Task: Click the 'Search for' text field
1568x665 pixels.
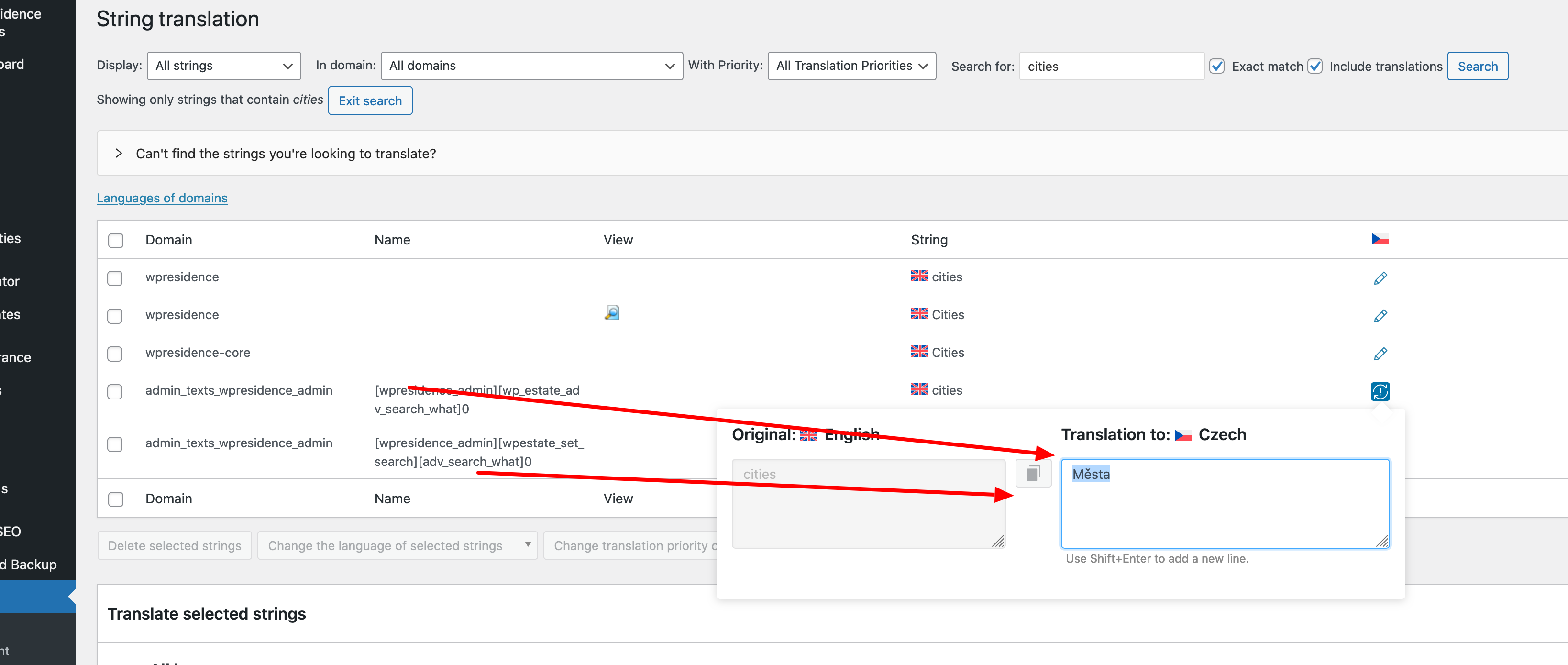Action: click(1111, 66)
